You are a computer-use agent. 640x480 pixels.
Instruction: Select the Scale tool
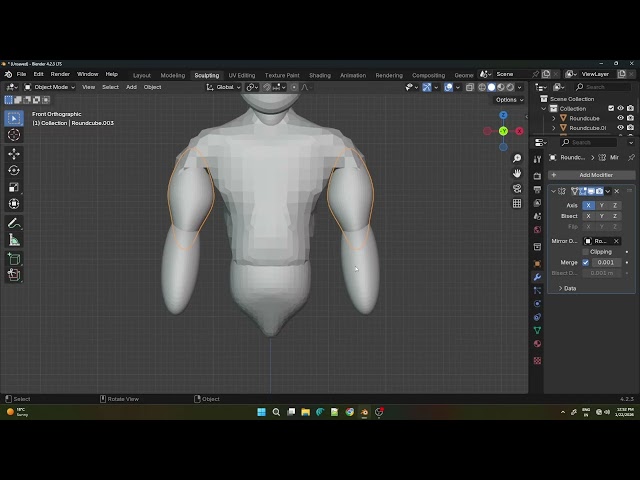click(14, 187)
